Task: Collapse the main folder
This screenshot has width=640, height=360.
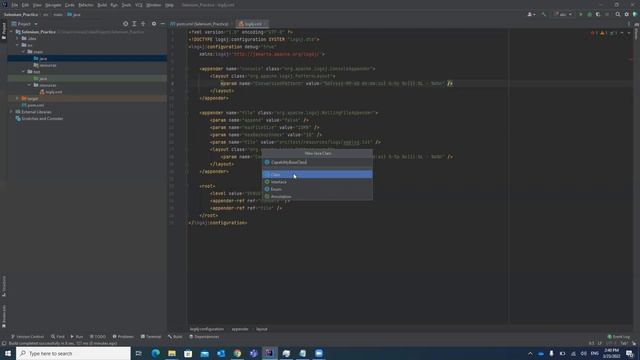Action: (x=23, y=52)
